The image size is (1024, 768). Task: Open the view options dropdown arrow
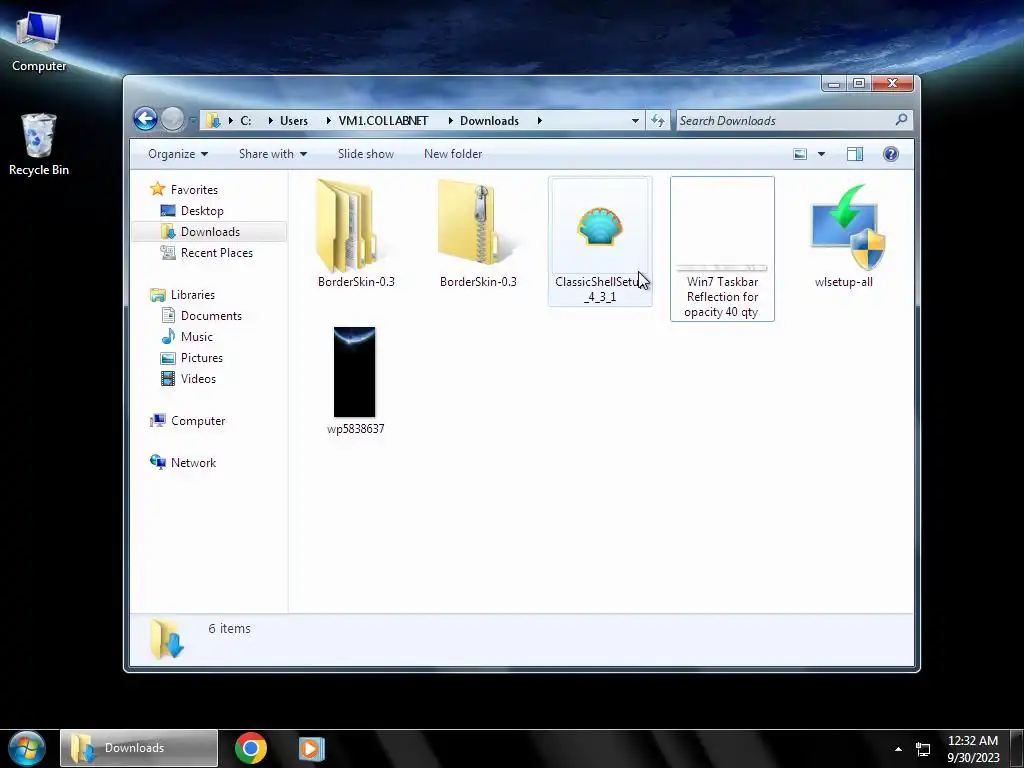[x=821, y=154]
